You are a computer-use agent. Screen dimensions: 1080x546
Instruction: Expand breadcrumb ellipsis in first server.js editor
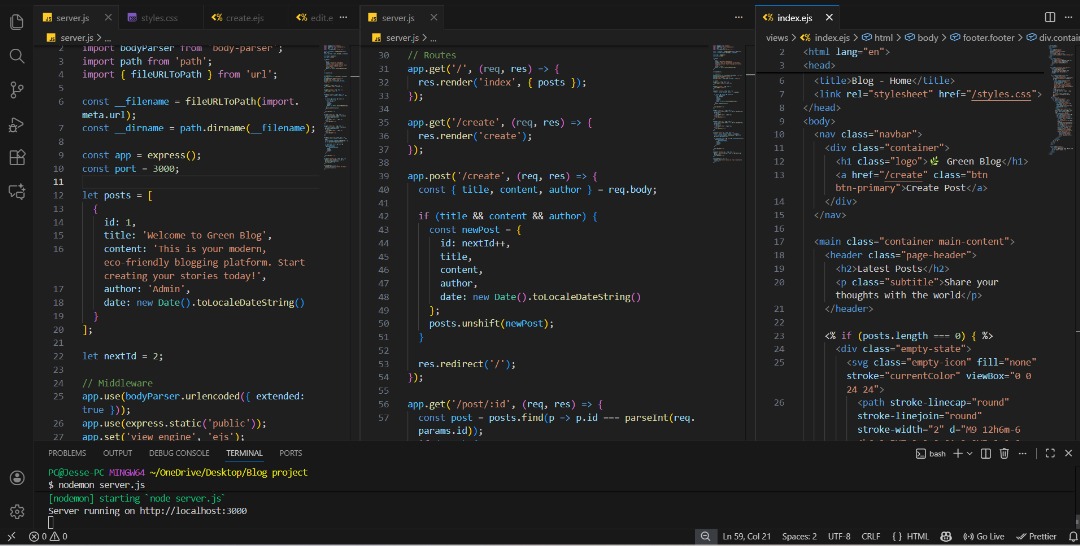tap(107, 38)
